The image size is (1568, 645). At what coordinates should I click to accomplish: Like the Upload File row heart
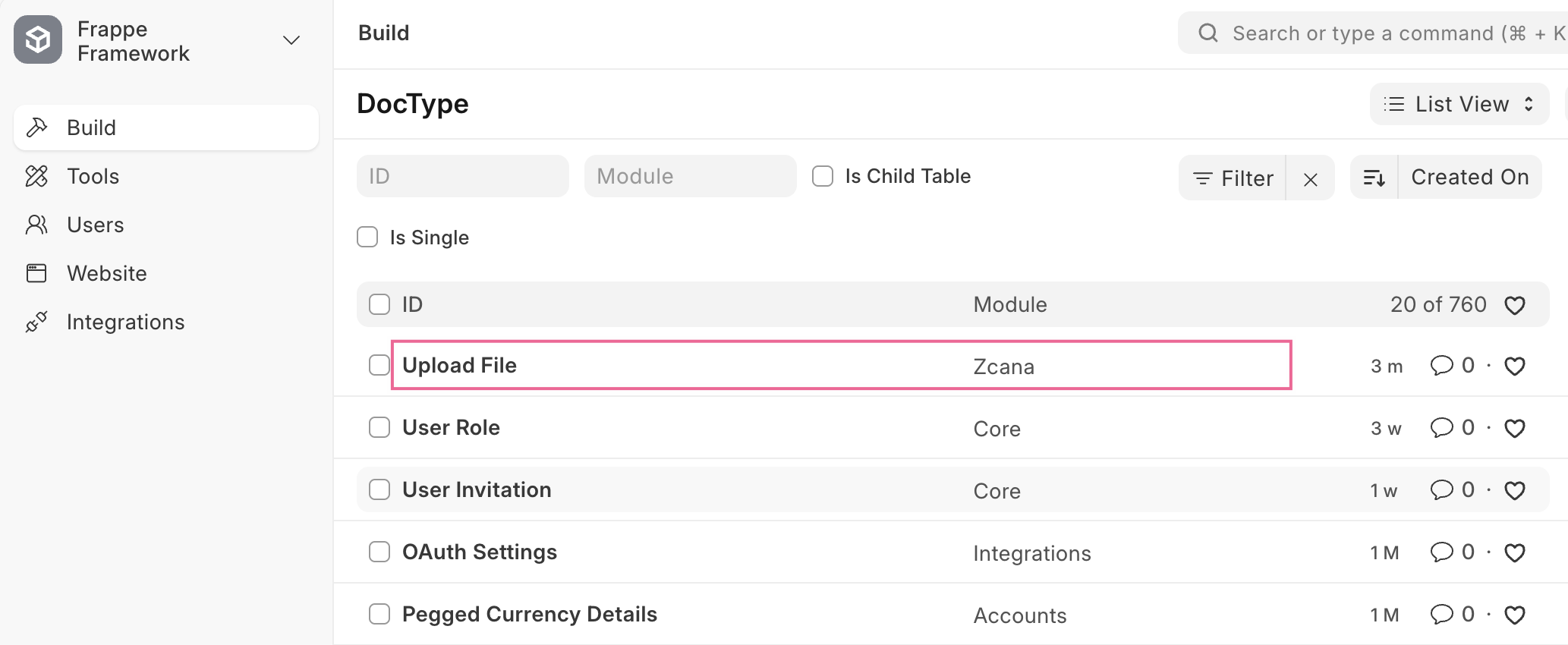(x=1514, y=367)
